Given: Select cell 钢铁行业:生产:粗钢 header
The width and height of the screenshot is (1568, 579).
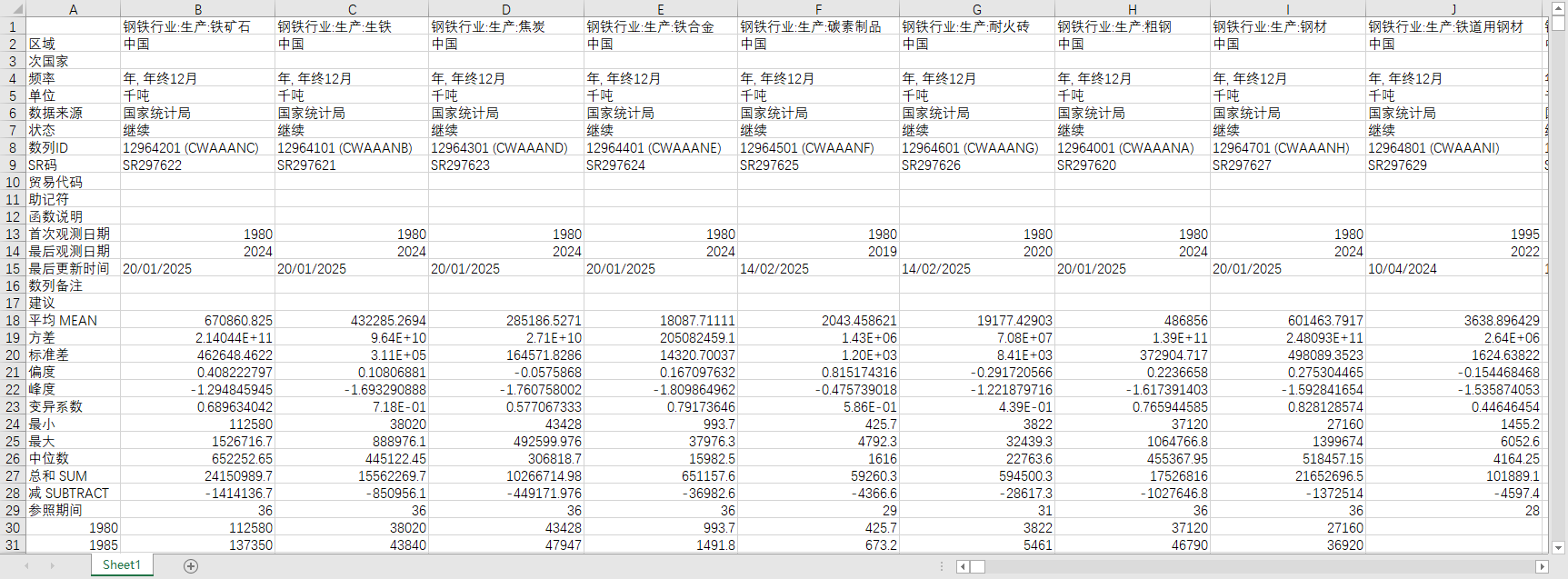Looking at the screenshot, I should [x=1133, y=26].
